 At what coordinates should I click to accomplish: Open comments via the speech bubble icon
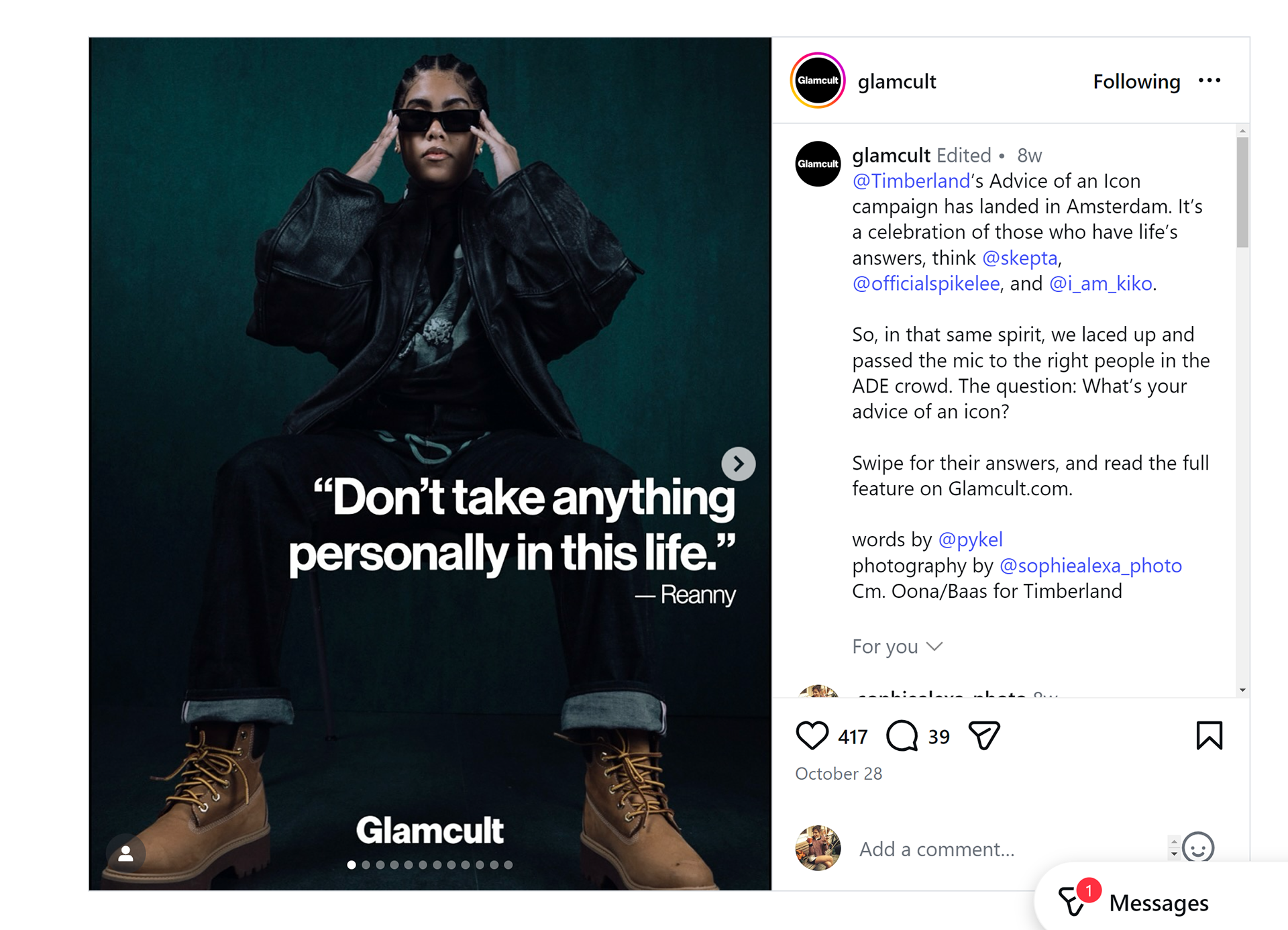[902, 735]
